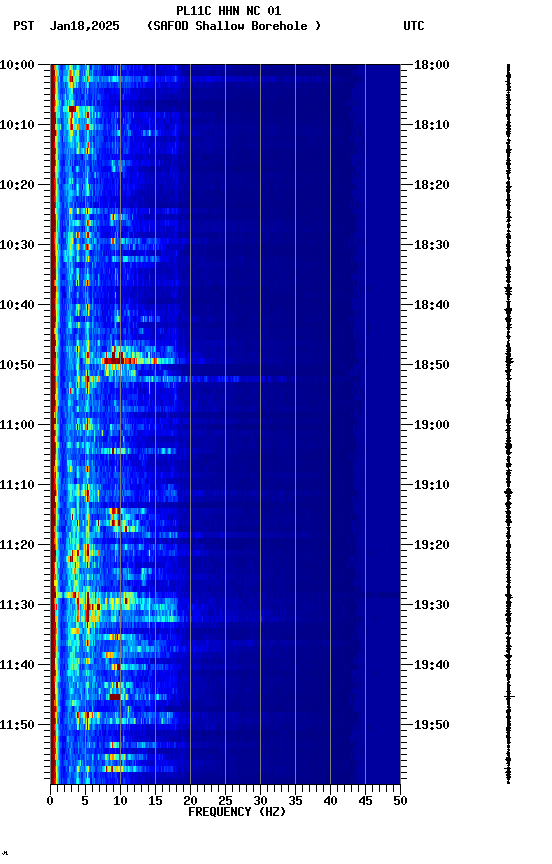
Task: Click the 11:20 PST time label
Action: 17,546
